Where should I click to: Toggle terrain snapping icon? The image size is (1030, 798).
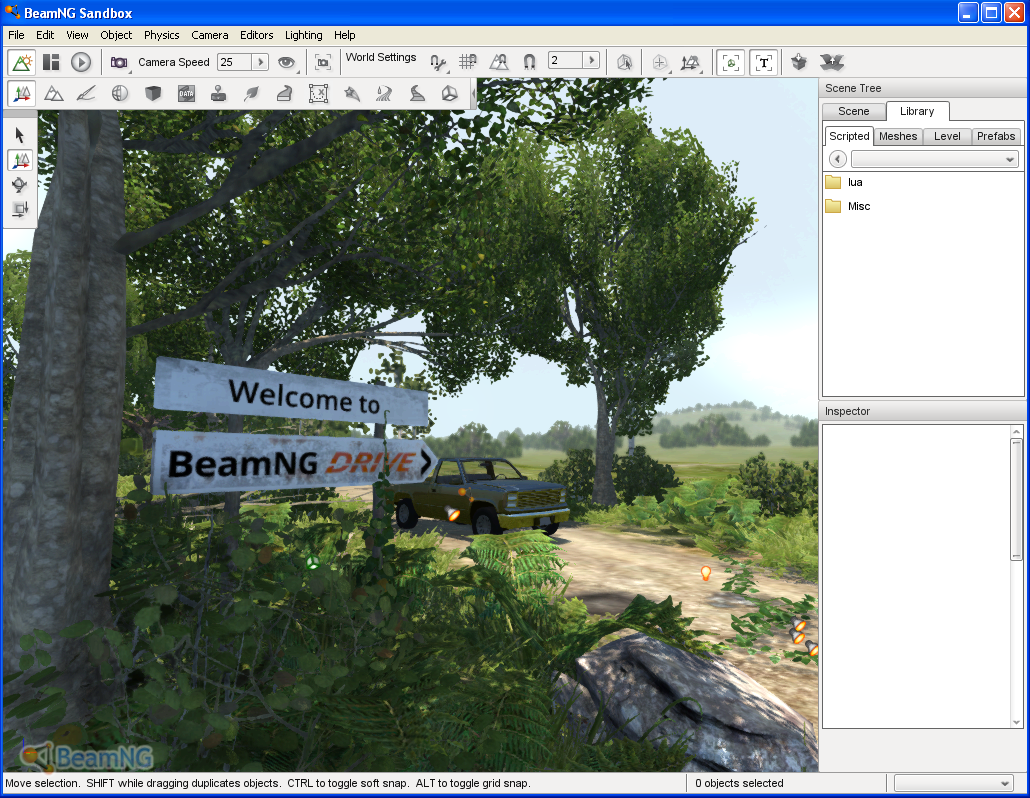[x=499, y=62]
